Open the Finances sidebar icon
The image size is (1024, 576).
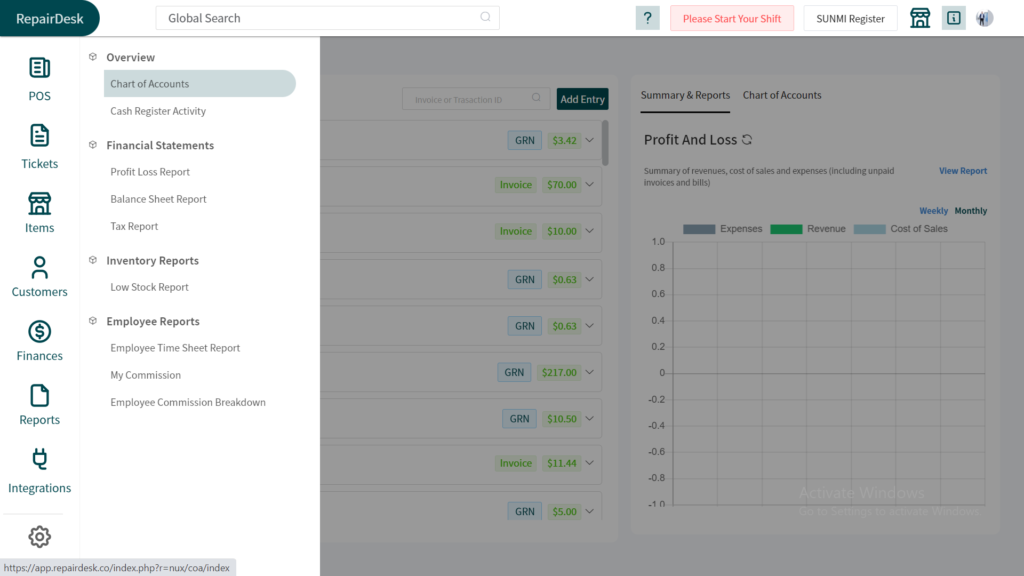point(39,332)
